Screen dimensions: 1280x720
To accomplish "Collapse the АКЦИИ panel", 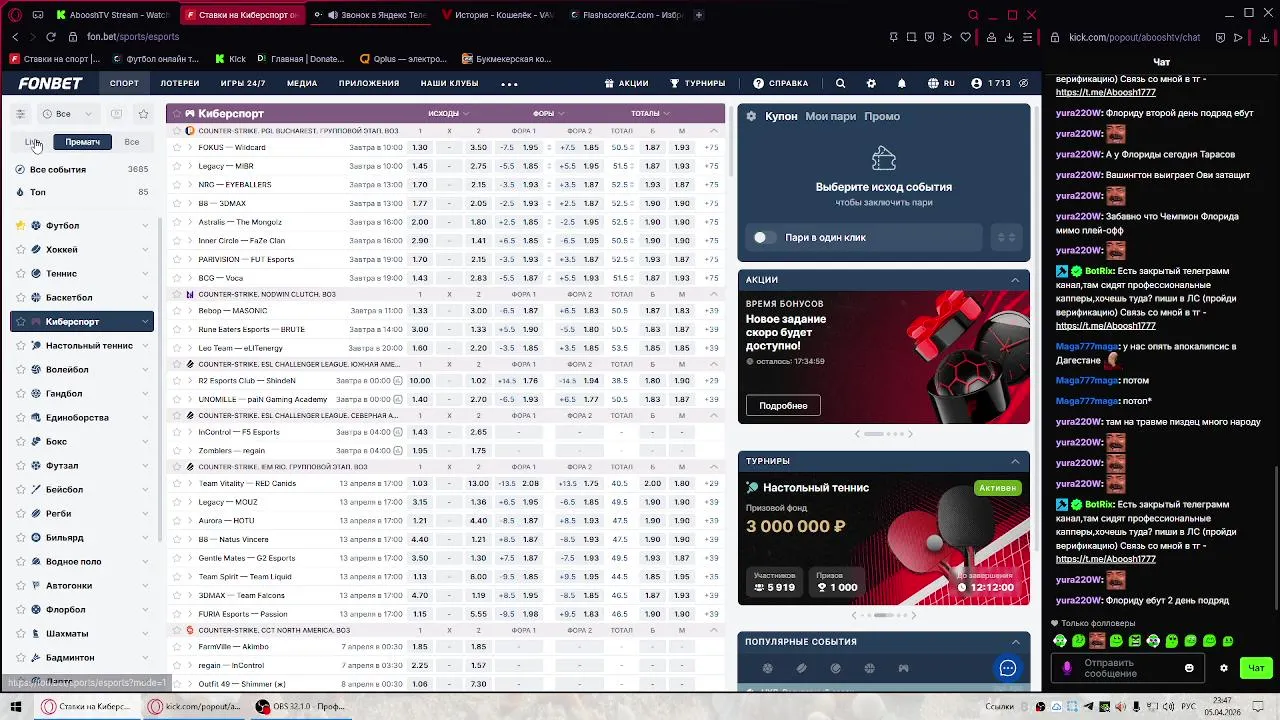I will point(1015,280).
